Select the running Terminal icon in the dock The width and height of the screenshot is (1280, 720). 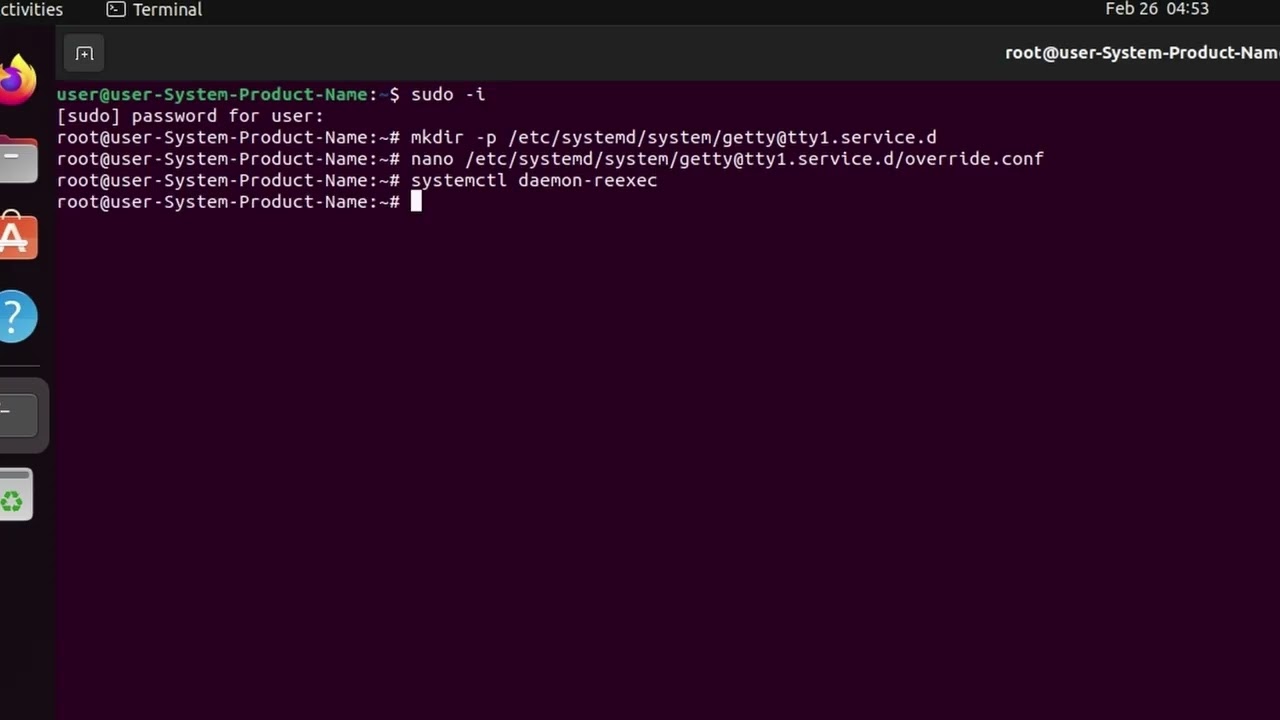(x=18, y=413)
